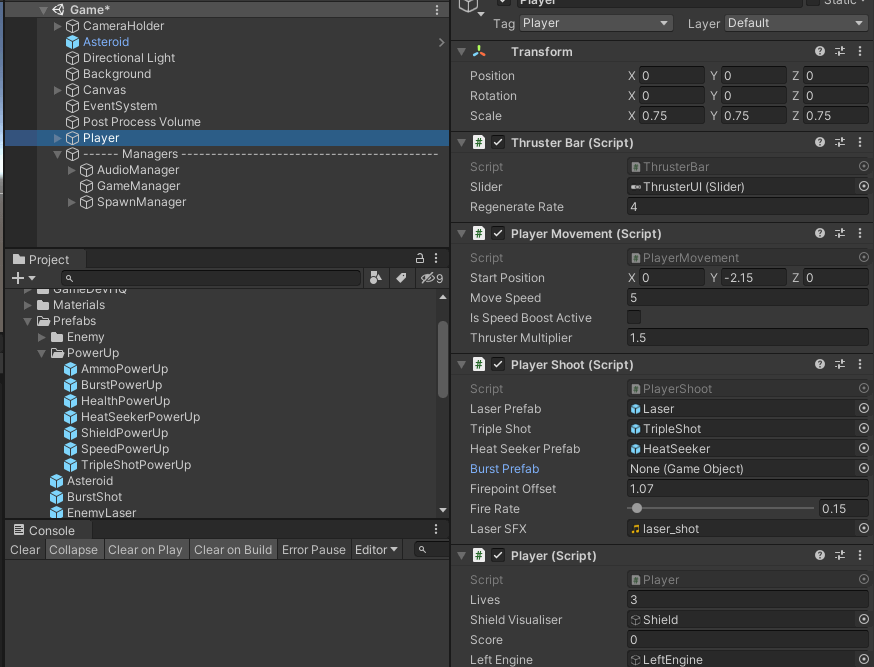Select GameManager in Hierarchy
874x667 pixels.
pyautogui.click(x=138, y=186)
